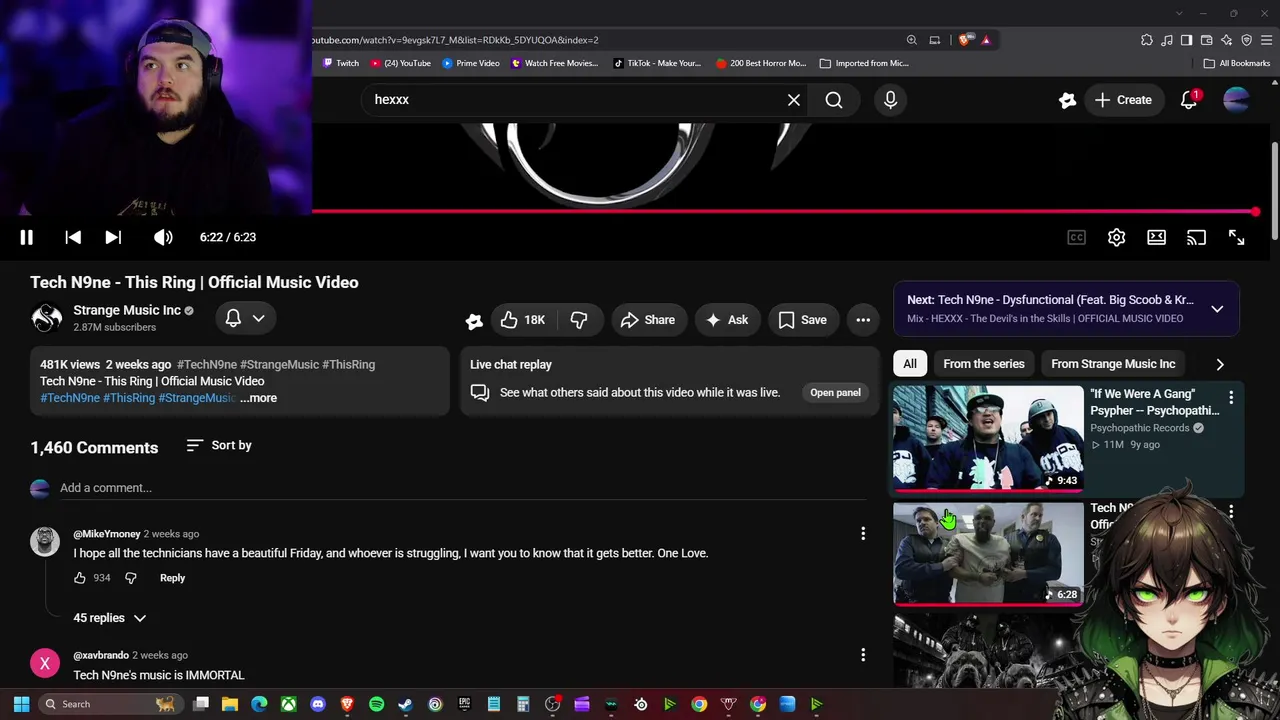The image size is (1280, 720).
Task: Toggle closed captions on the video
Action: (1076, 237)
